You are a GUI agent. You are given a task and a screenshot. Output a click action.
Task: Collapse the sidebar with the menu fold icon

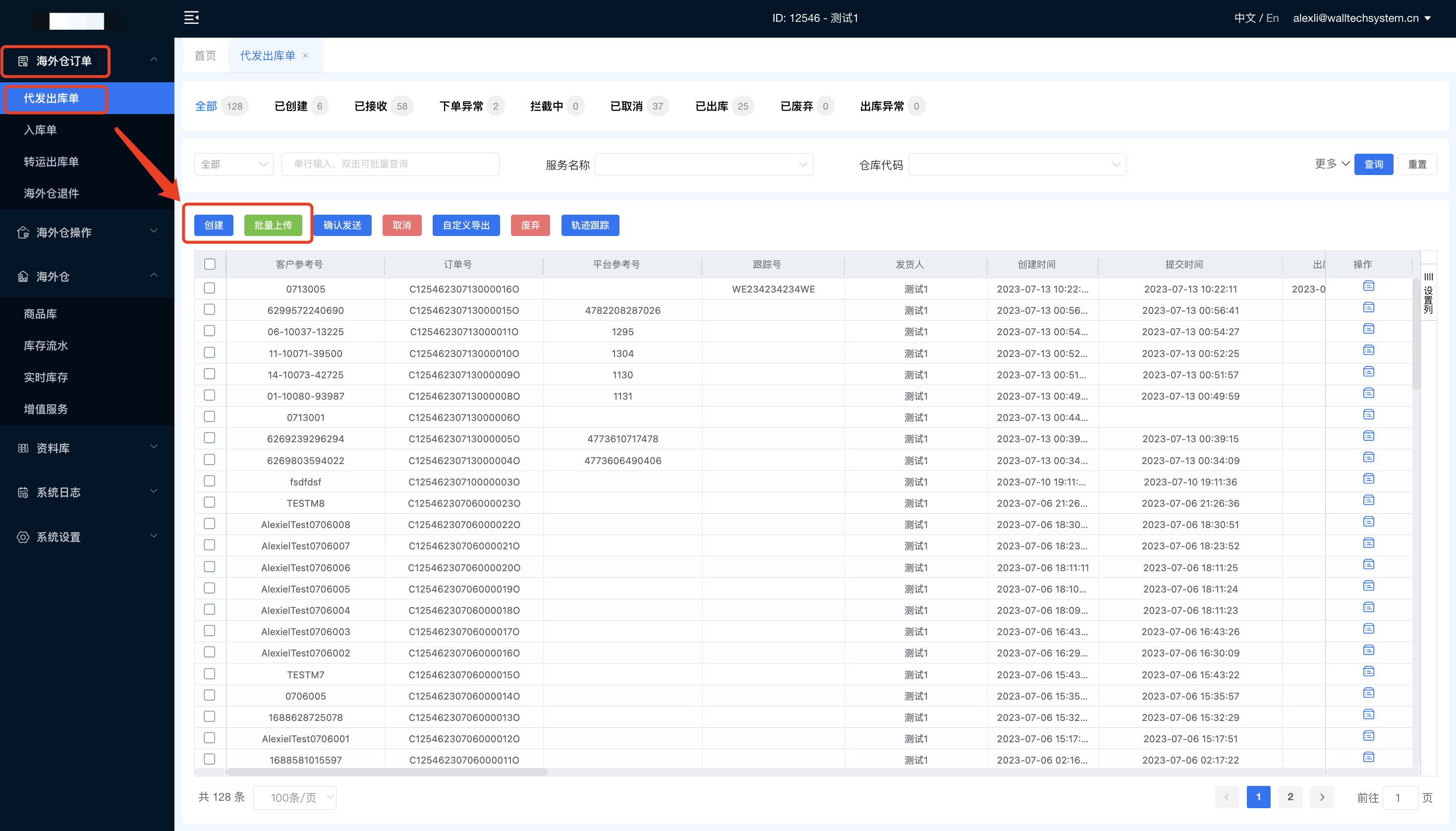(x=192, y=18)
